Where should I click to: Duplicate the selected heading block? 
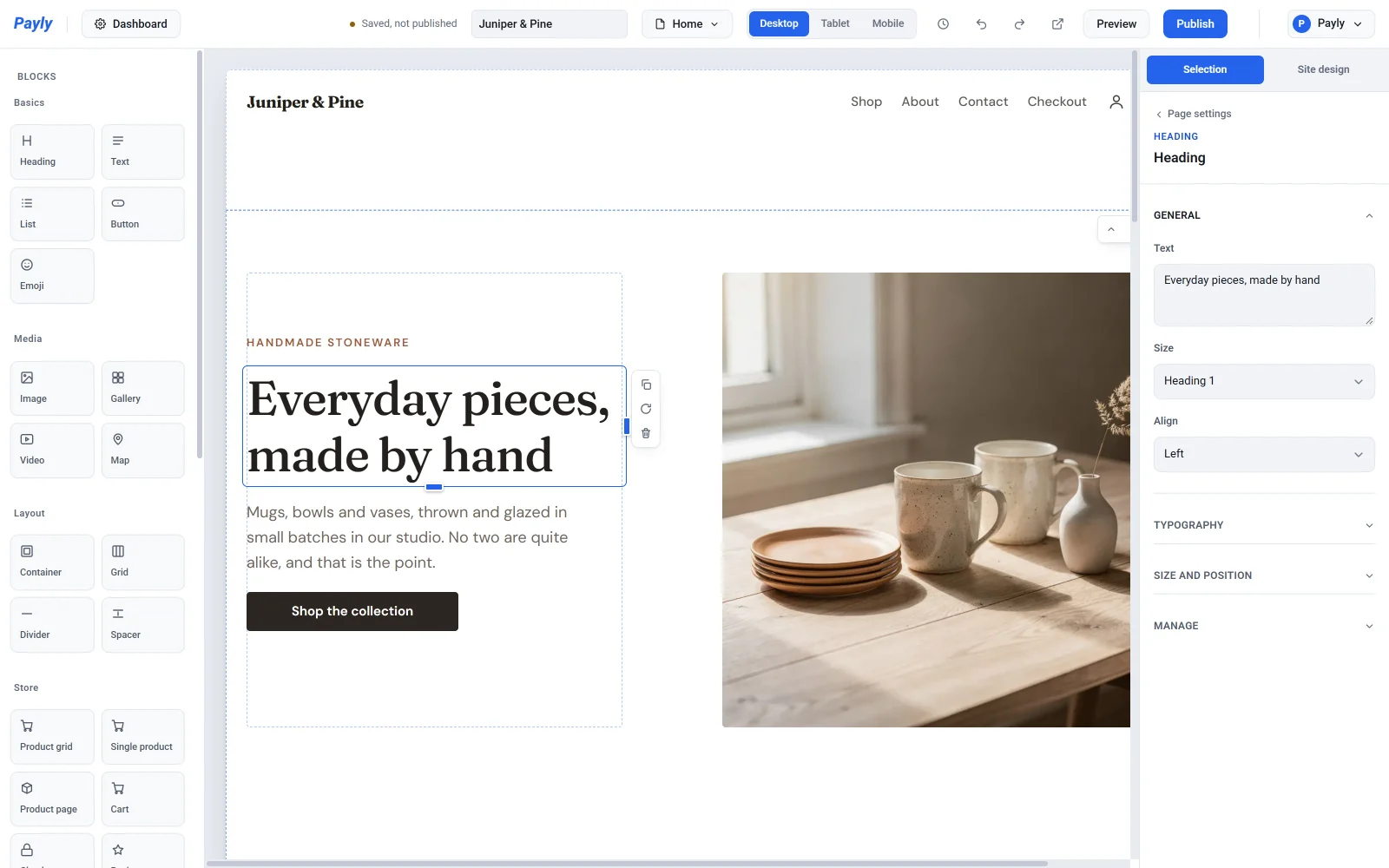(x=646, y=385)
